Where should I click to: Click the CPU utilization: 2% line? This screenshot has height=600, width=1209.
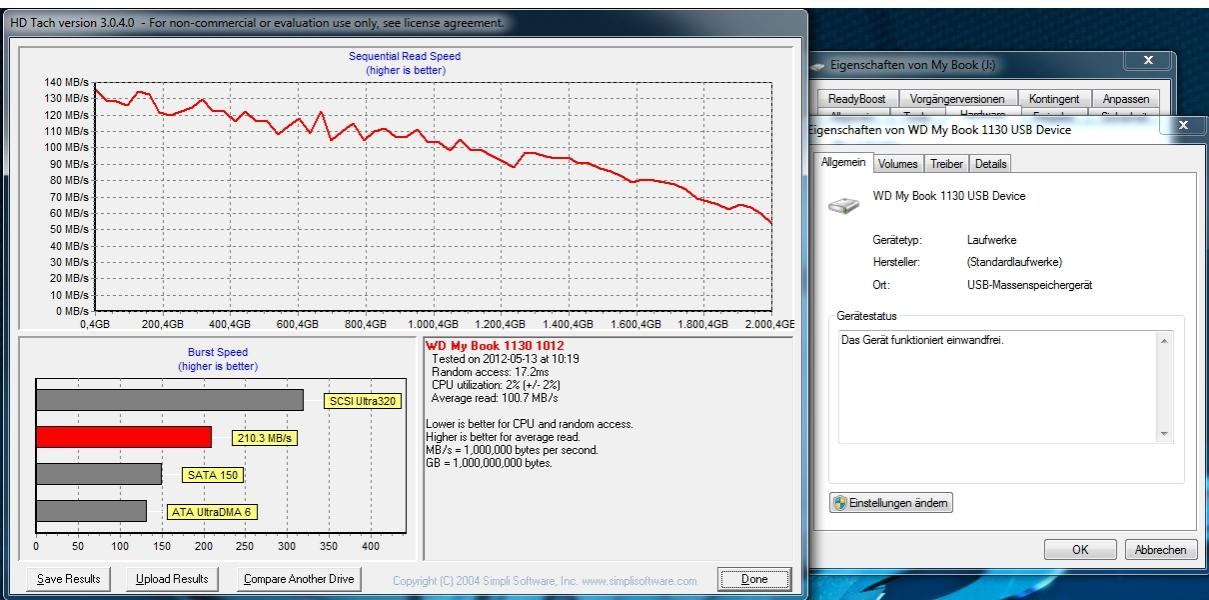(x=497, y=384)
